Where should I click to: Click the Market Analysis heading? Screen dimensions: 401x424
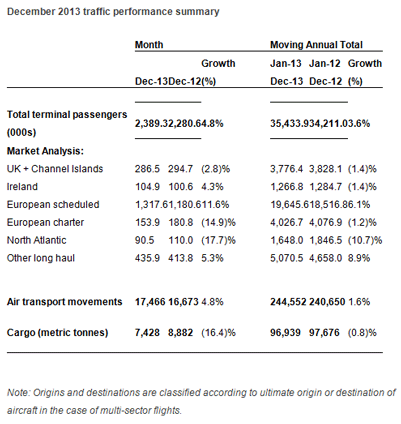coord(45,151)
